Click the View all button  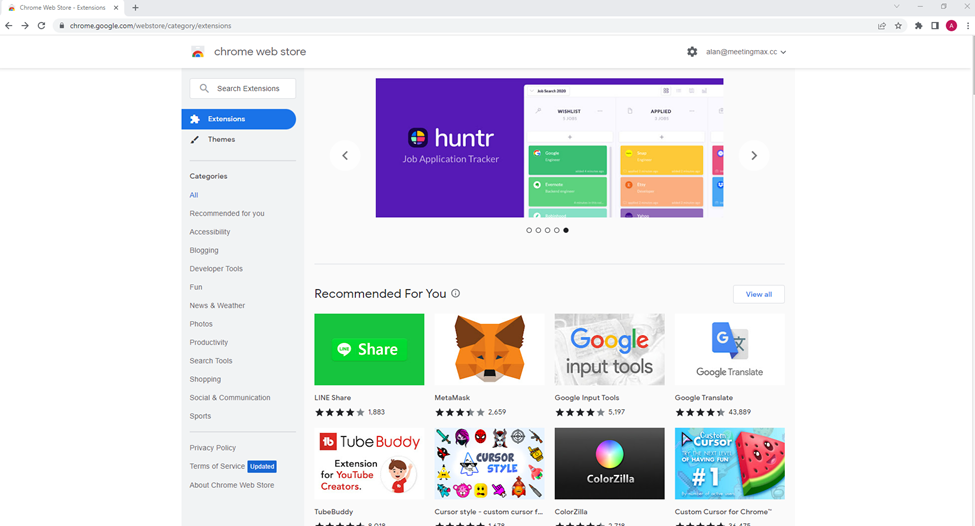[x=759, y=294]
